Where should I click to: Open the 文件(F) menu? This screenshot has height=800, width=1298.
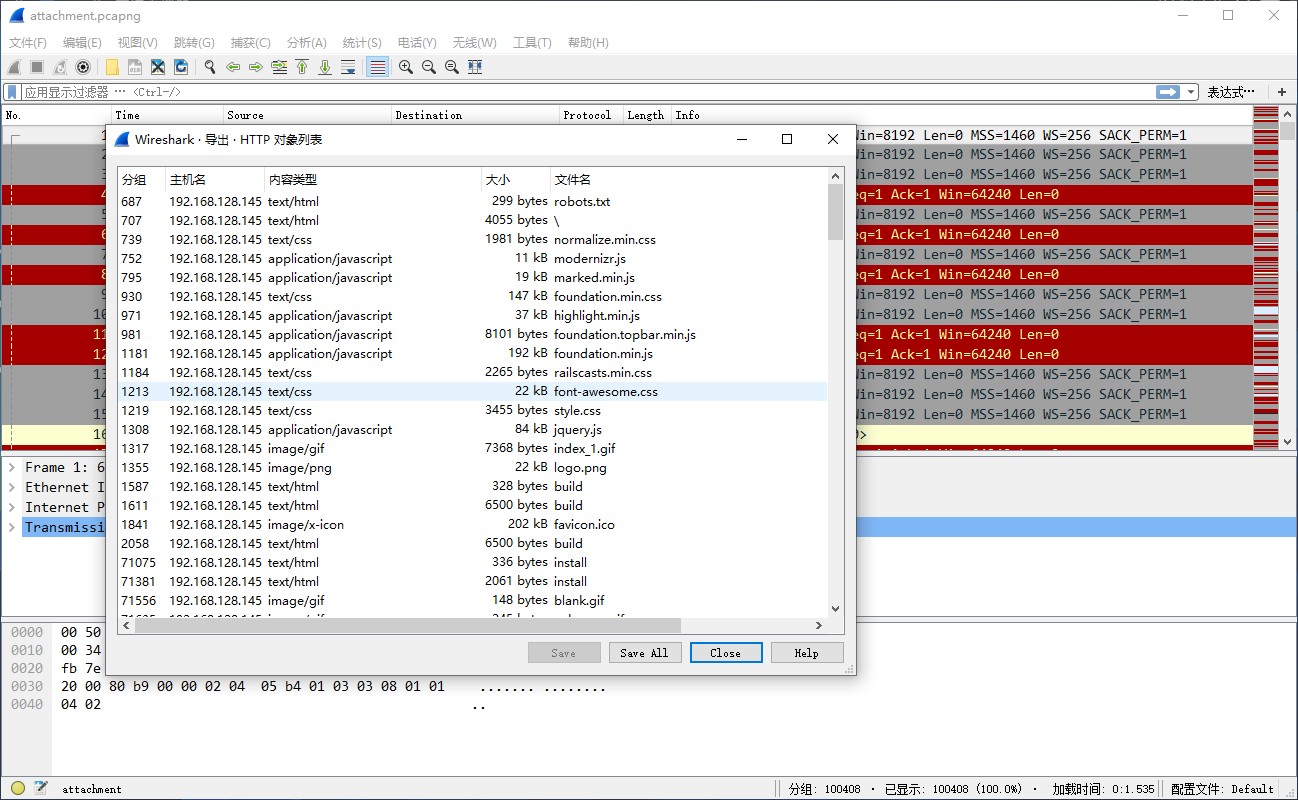tap(28, 43)
